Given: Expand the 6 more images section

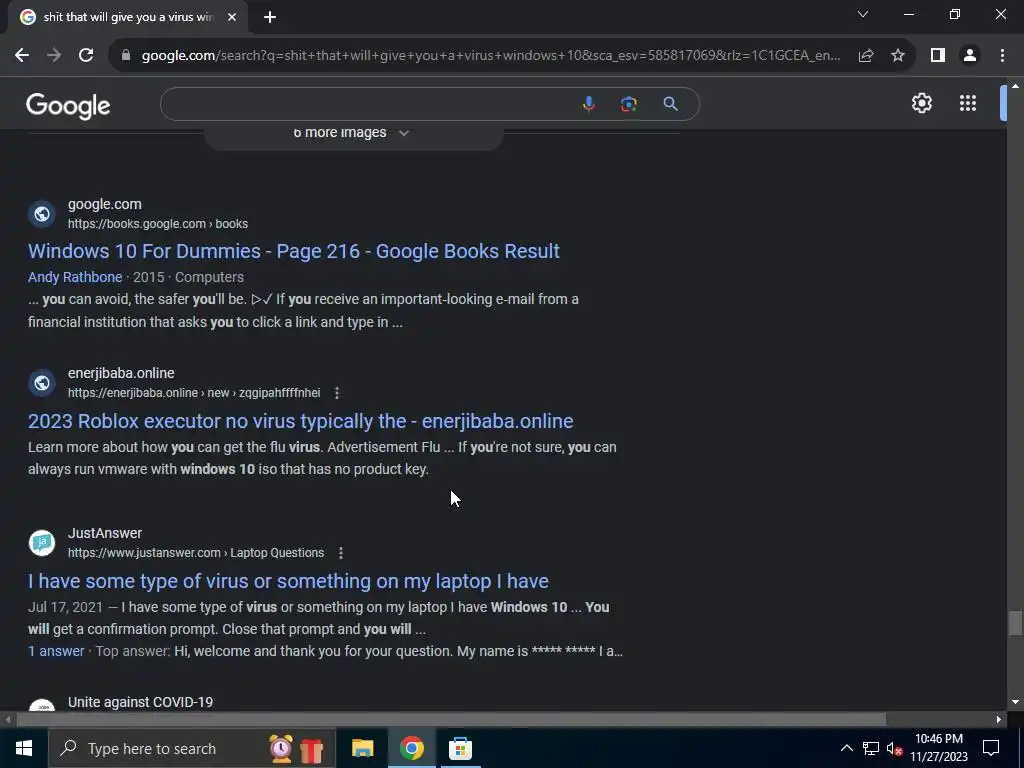Looking at the screenshot, I should tap(353, 134).
